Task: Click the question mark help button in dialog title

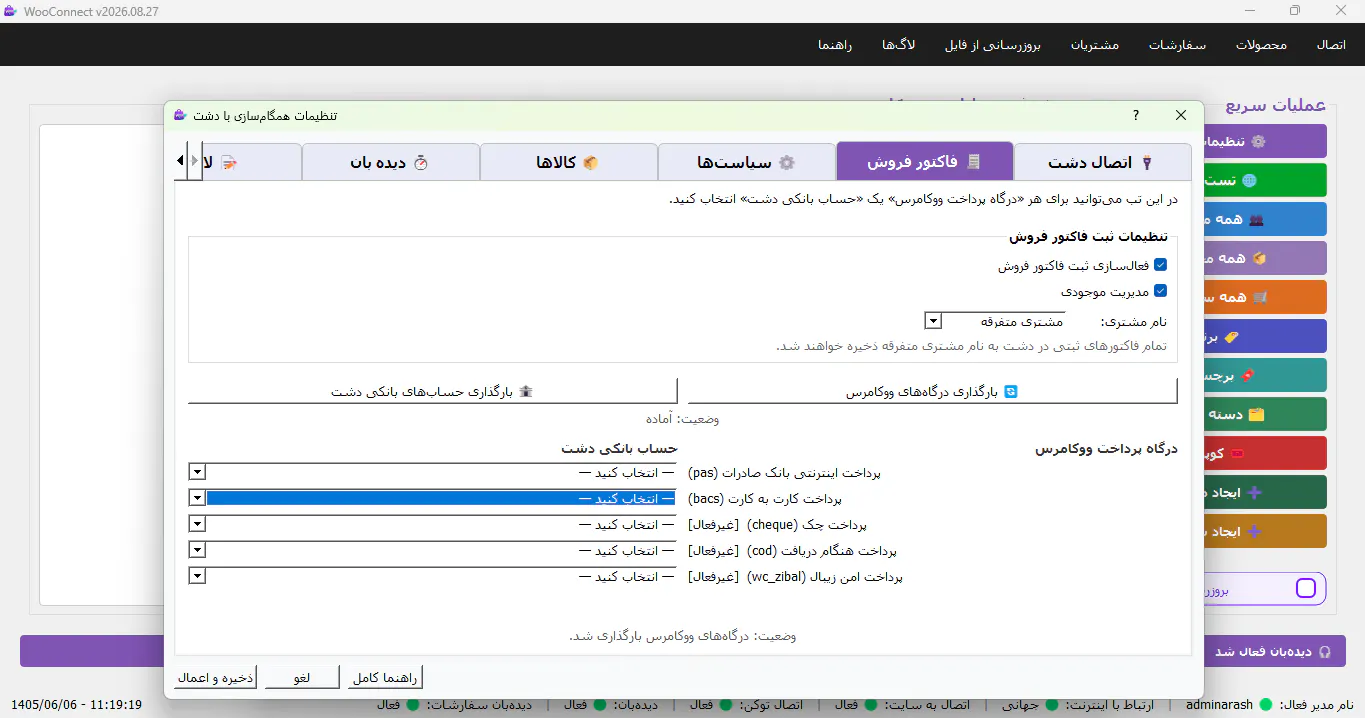Action: coord(1136,115)
